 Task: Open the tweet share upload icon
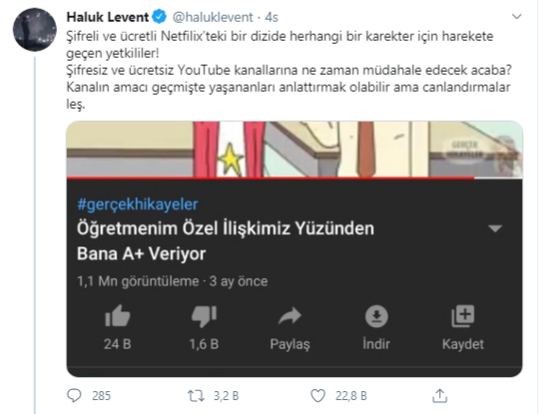tap(440, 395)
